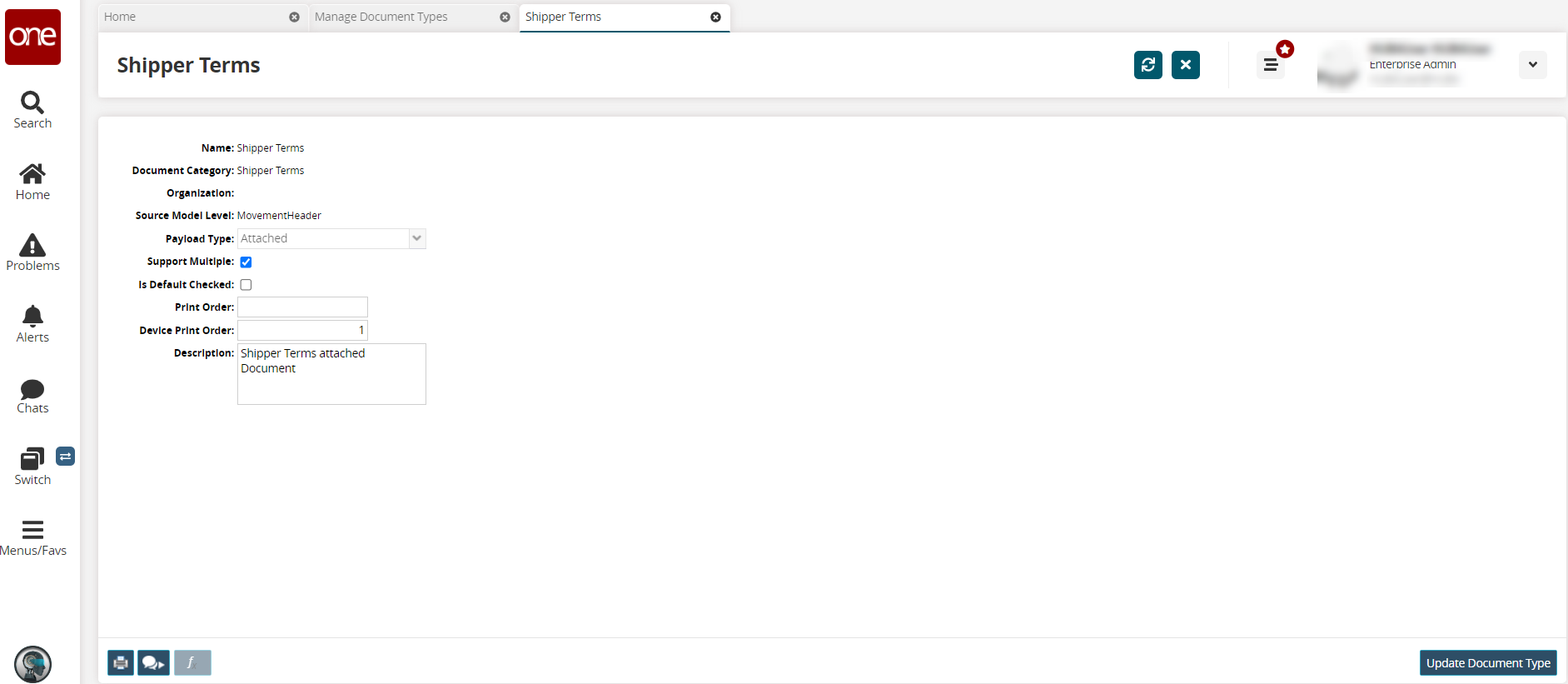Click the Print icon in the footer
Viewport: 1568px width, 684px height.
pyautogui.click(x=121, y=663)
